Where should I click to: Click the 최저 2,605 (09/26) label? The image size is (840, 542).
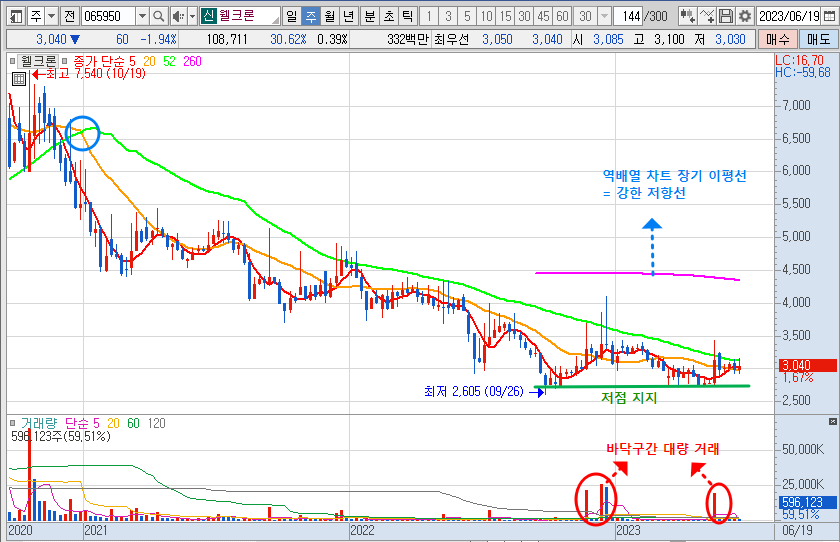[x=474, y=392]
